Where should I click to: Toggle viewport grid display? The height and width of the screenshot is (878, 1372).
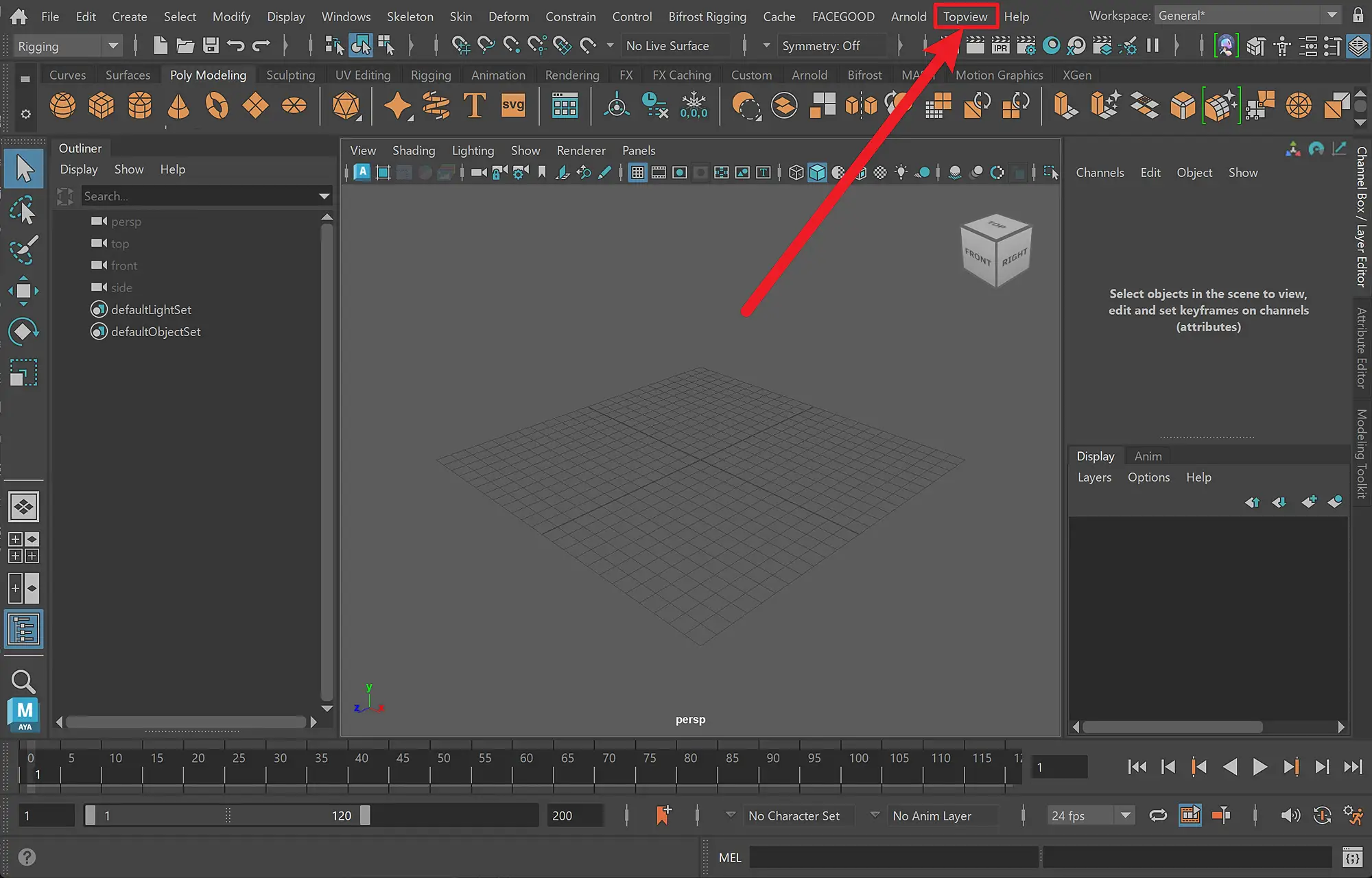pos(638,173)
